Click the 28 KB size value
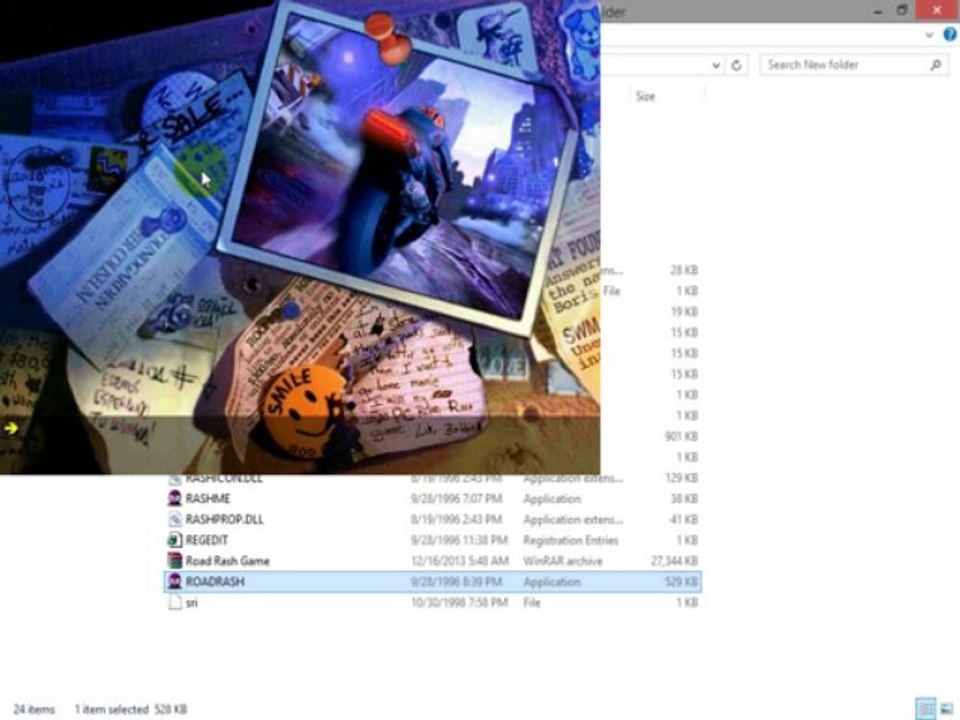 pyautogui.click(x=684, y=270)
